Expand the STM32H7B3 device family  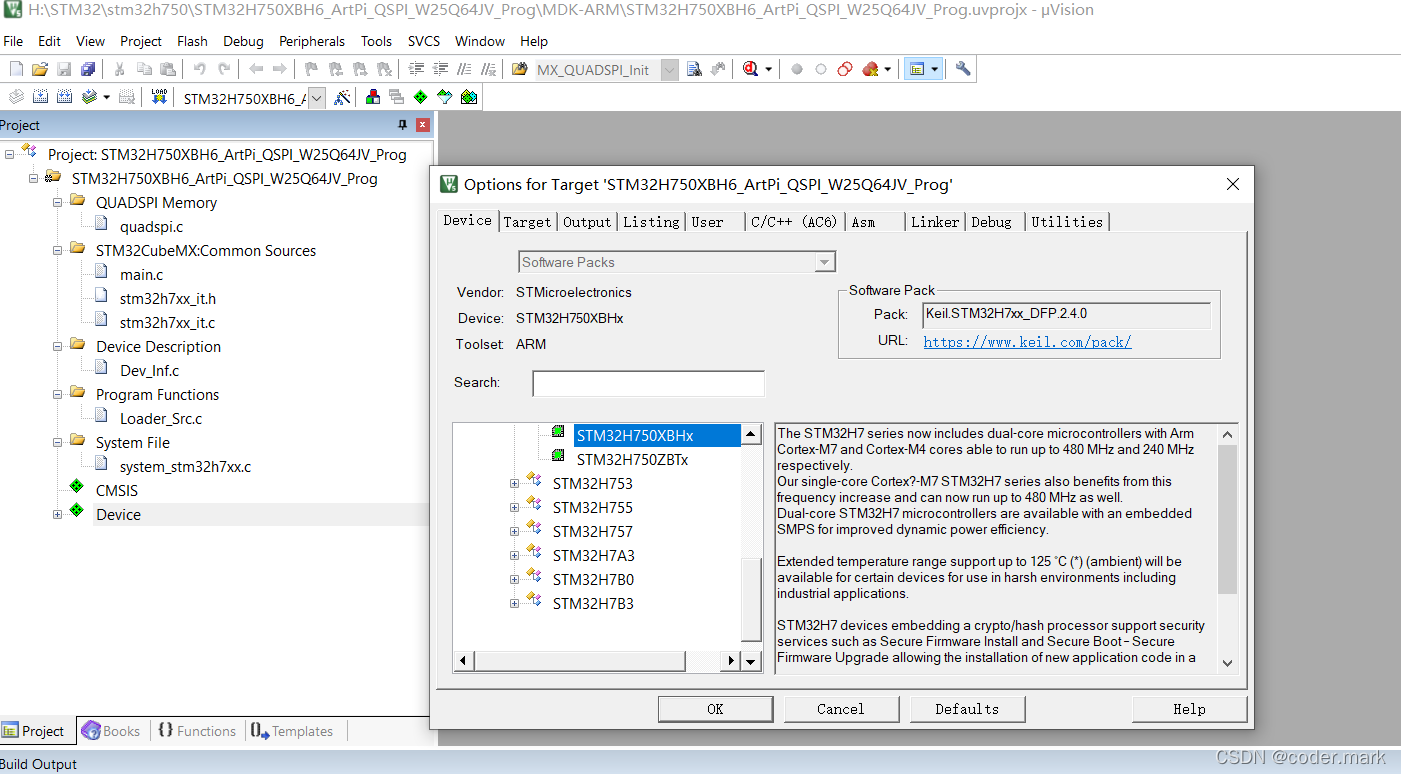515,603
